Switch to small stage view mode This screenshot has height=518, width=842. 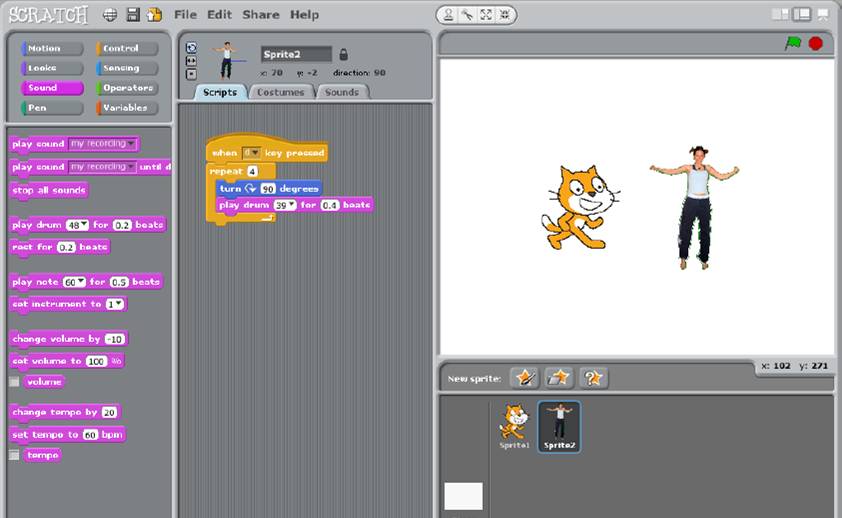tap(780, 14)
